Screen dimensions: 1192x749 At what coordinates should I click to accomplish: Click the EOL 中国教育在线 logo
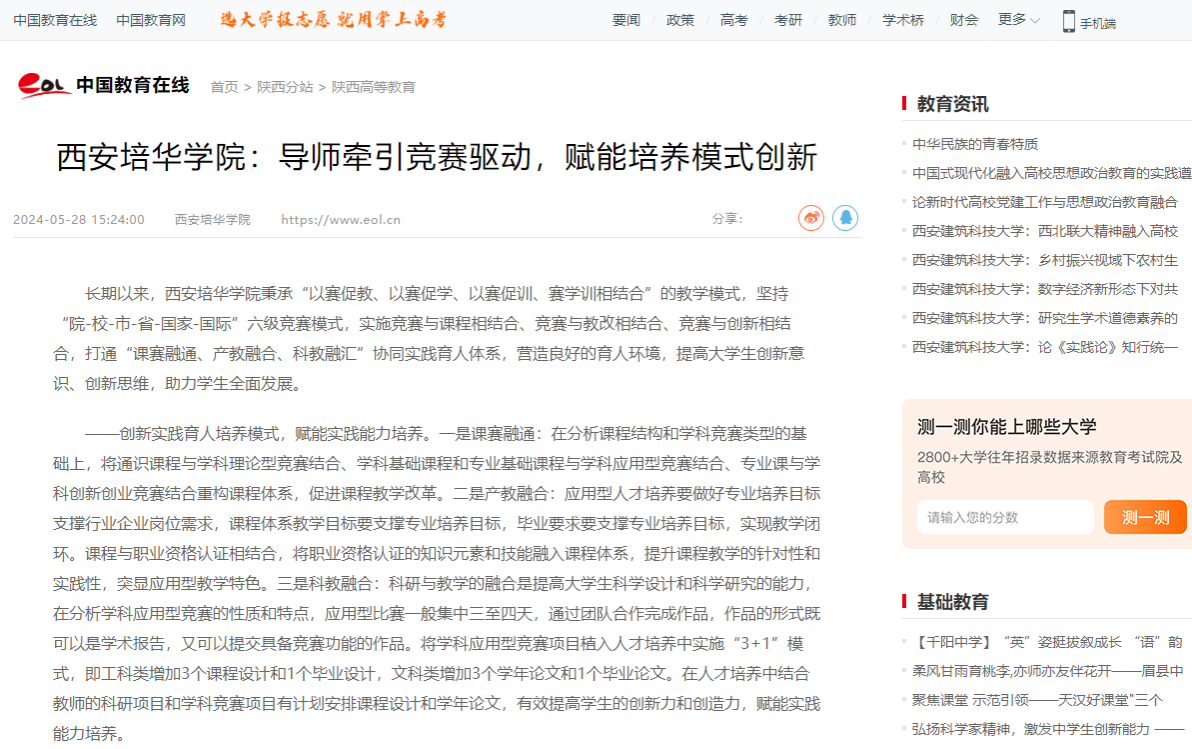pos(104,86)
